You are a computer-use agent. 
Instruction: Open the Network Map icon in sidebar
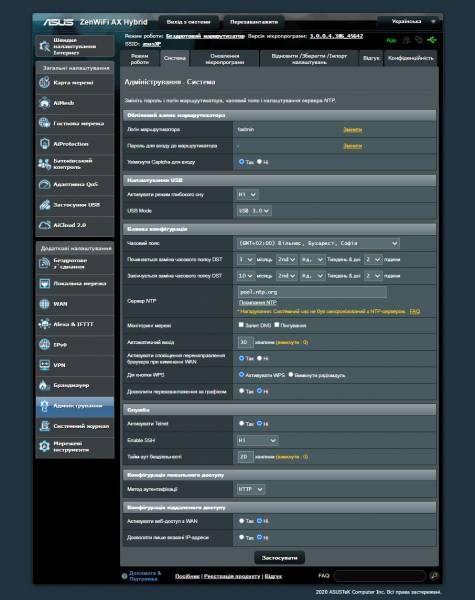coord(44,82)
